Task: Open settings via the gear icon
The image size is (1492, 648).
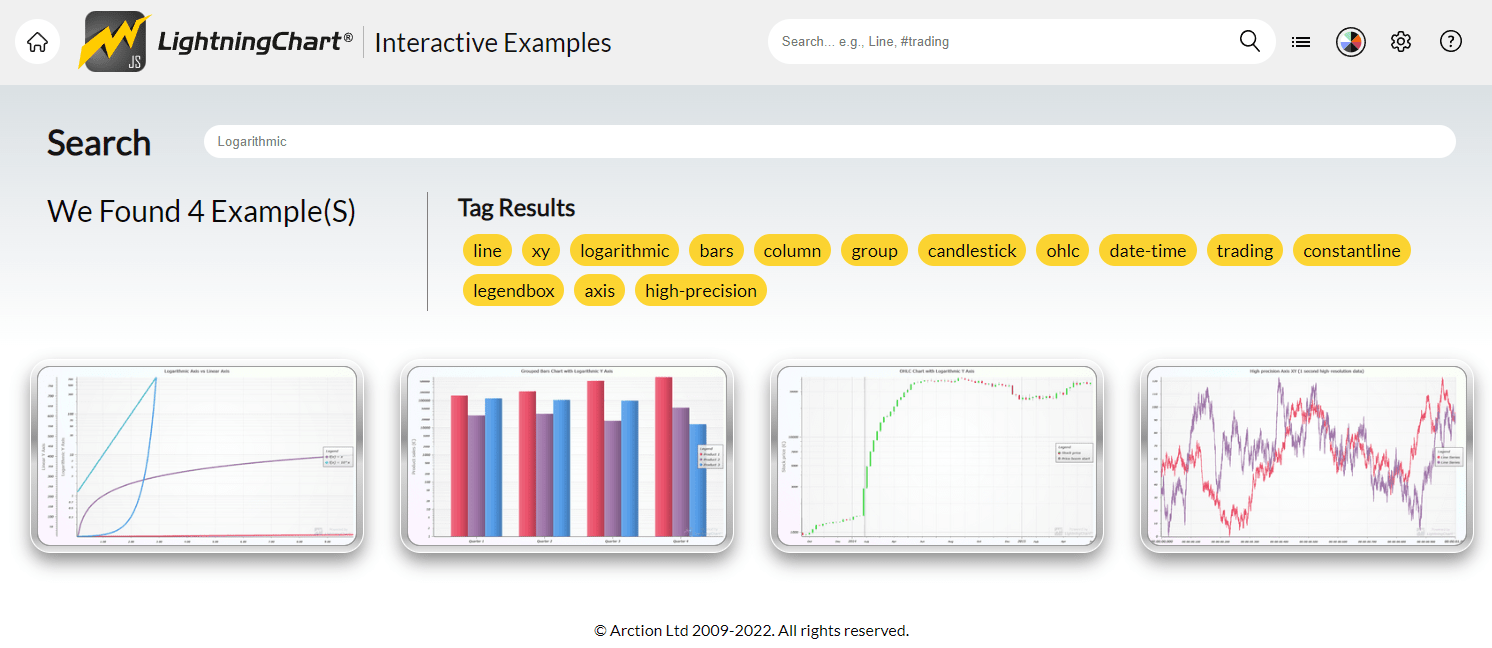Action: [1400, 41]
